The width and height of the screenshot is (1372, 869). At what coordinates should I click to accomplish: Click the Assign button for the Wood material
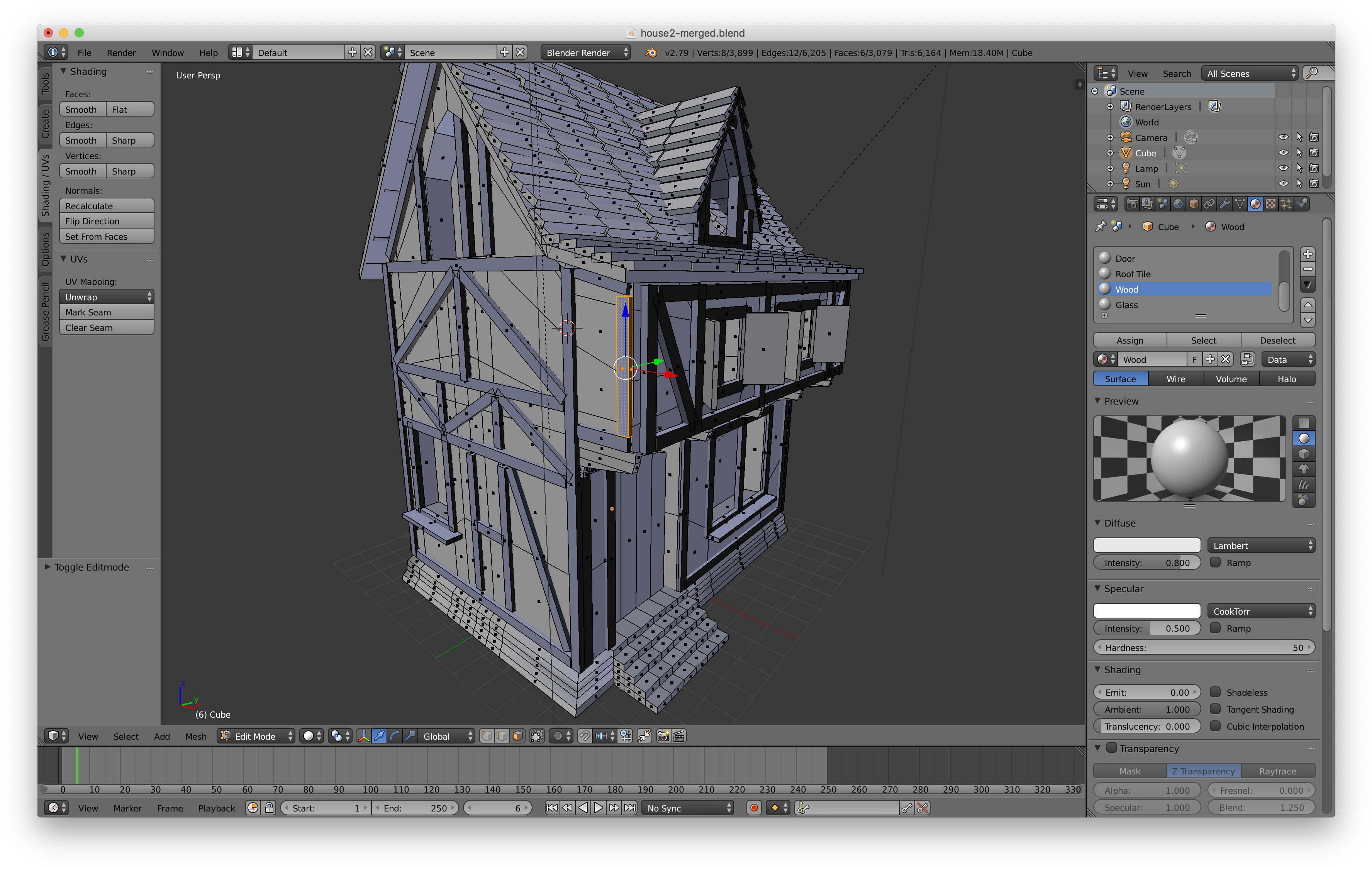tap(1130, 340)
